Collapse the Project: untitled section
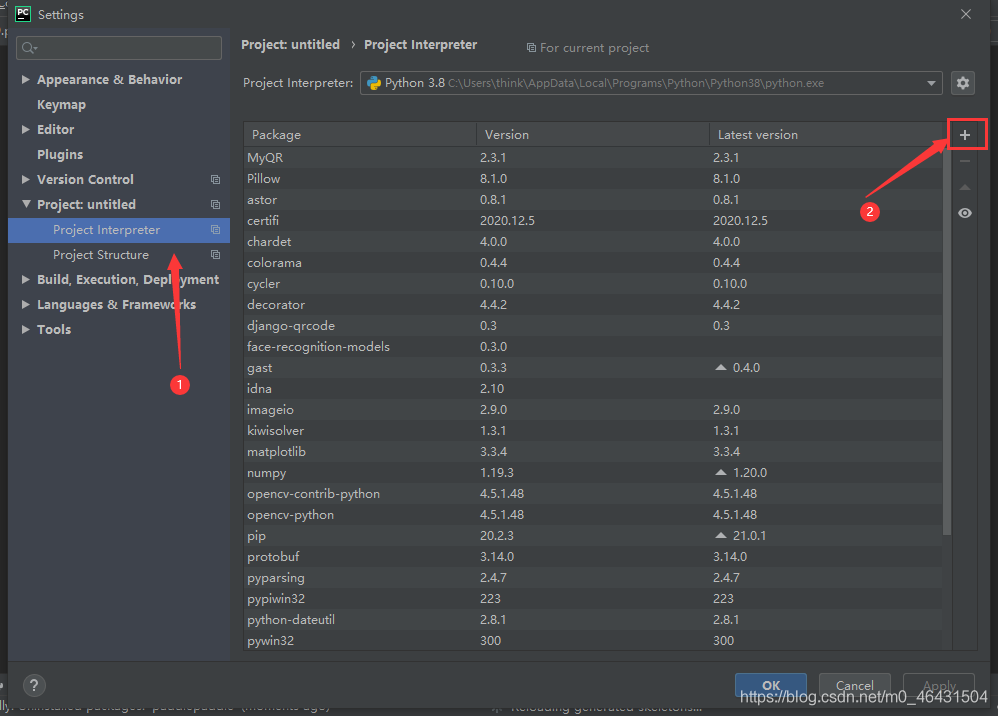 click(26, 205)
